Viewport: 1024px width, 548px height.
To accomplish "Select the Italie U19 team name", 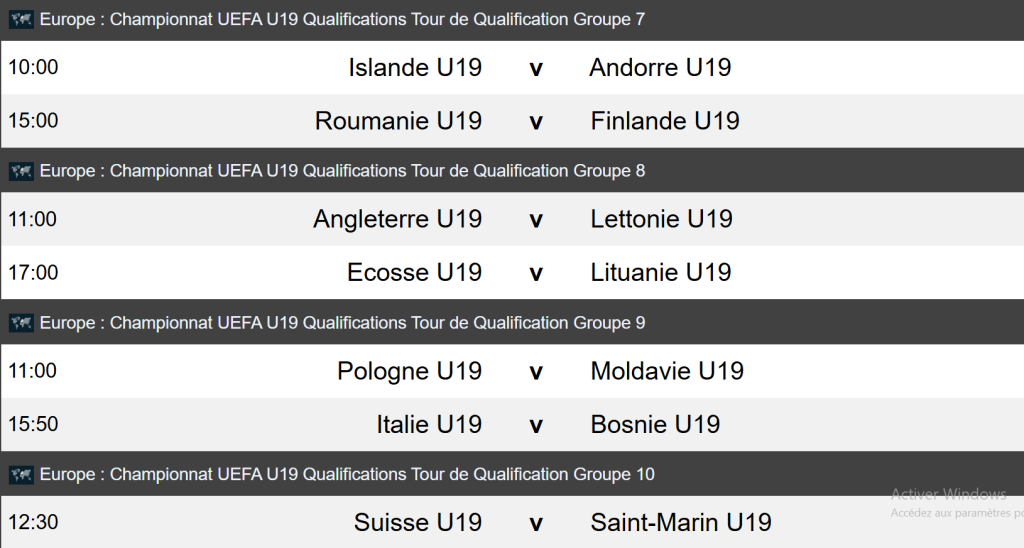I will [x=429, y=424].
